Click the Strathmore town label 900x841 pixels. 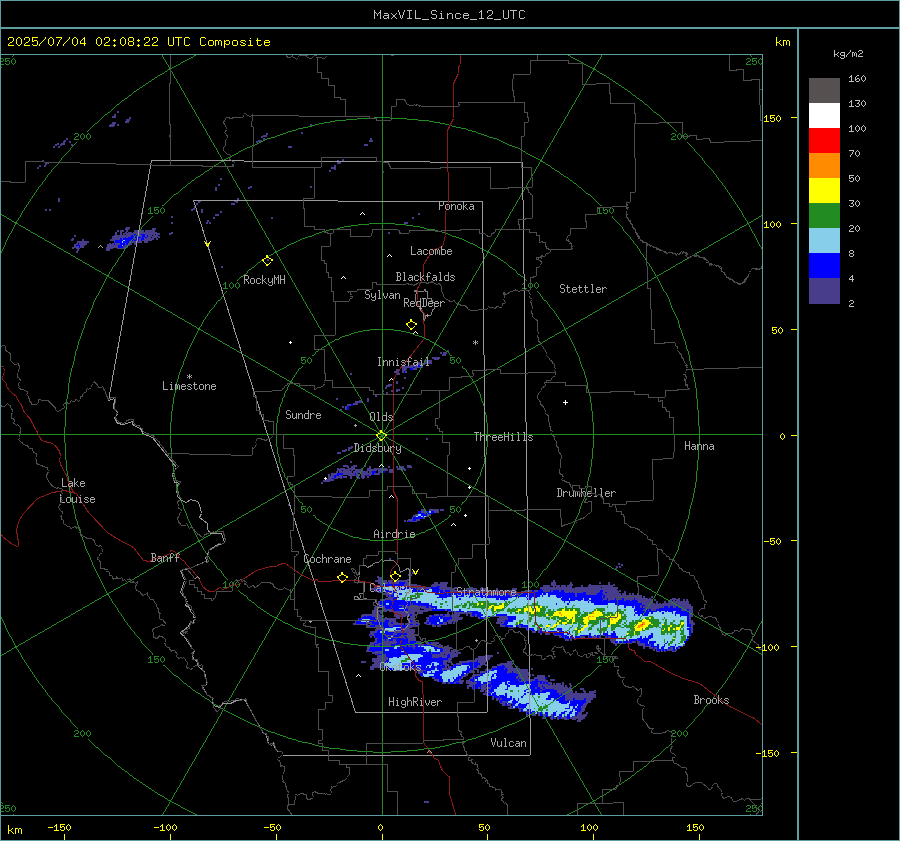point(486,591)
